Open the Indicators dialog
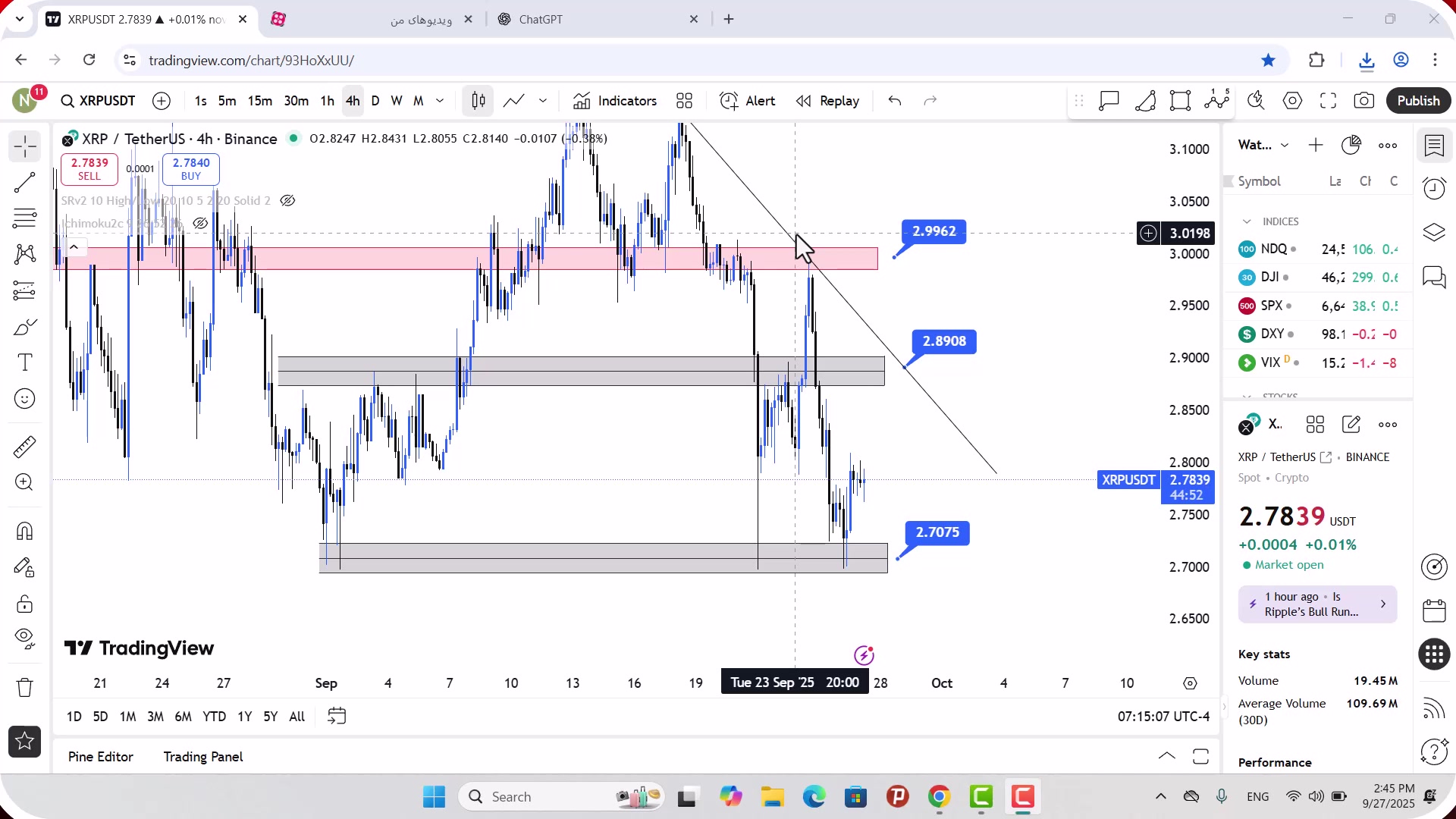Viewport: 1456px width, 819px height. (x=615, y=101)
